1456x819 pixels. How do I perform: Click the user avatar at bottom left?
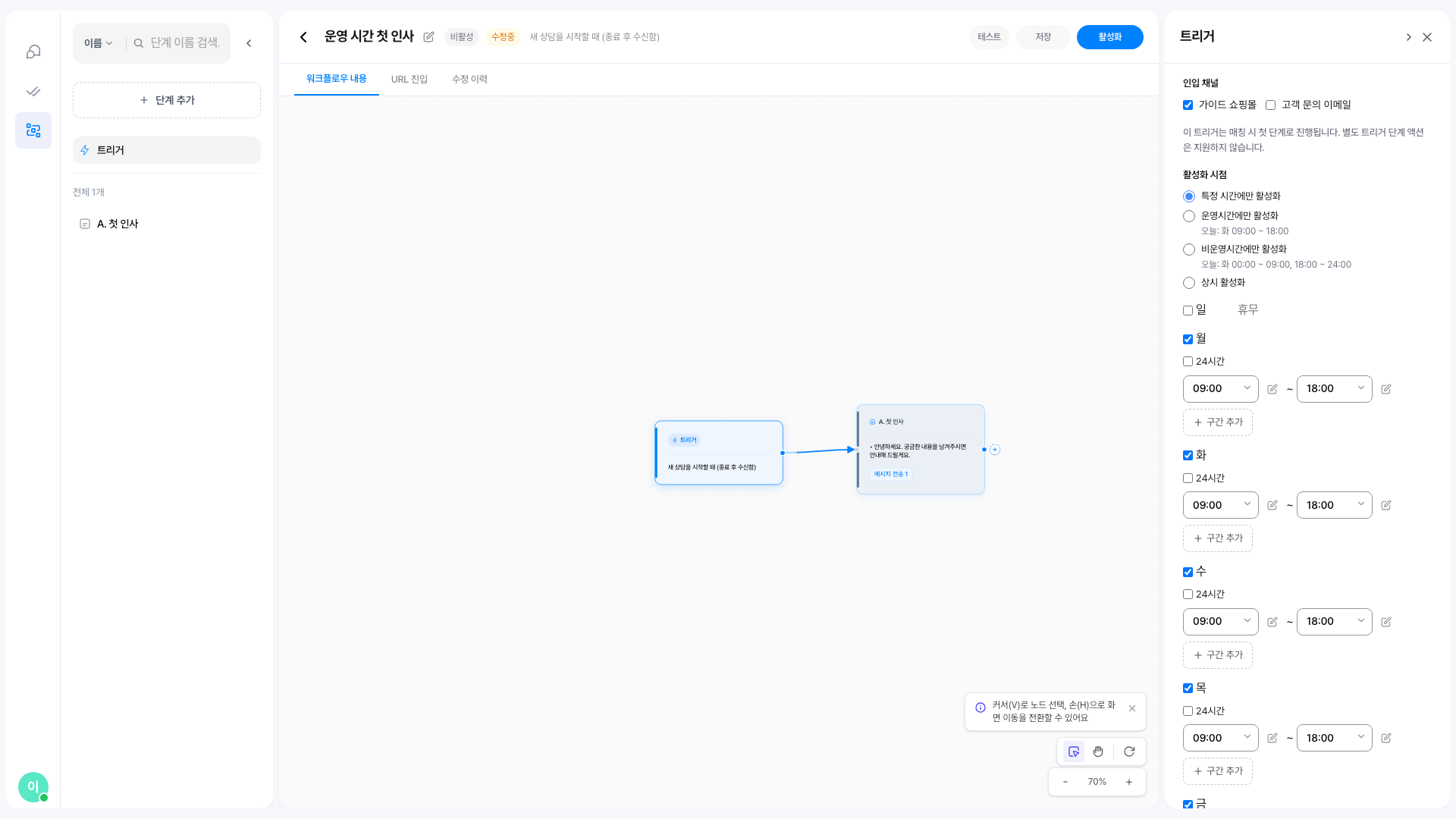pyautogui.click(x=33, y=787)
